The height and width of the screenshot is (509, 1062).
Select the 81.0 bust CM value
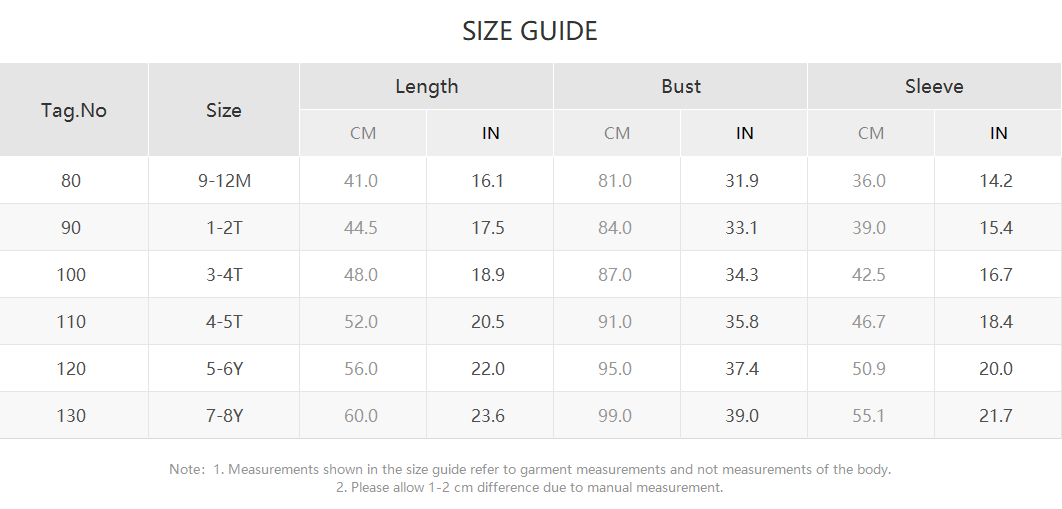point(615,181)
